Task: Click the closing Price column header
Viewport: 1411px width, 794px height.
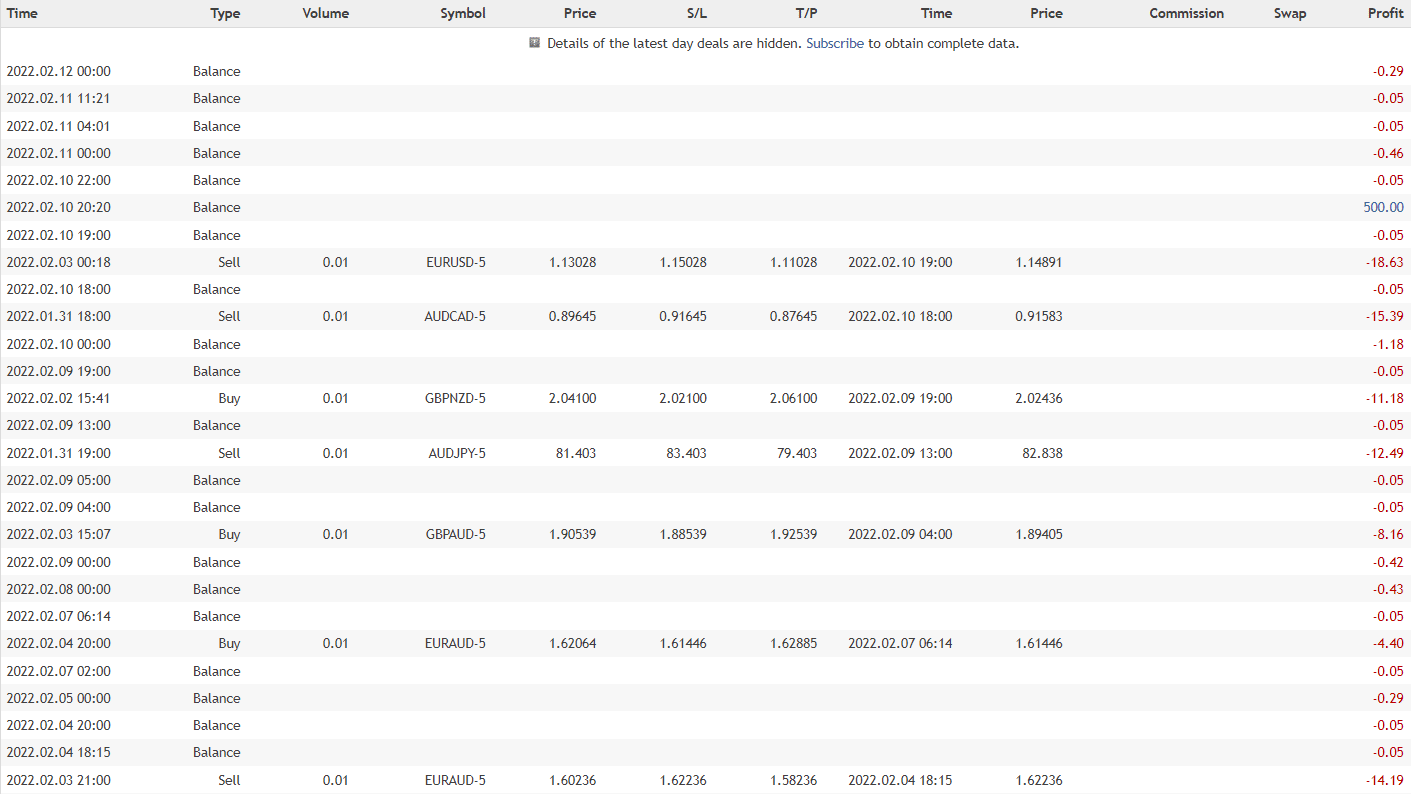Action: (1046, 13)
